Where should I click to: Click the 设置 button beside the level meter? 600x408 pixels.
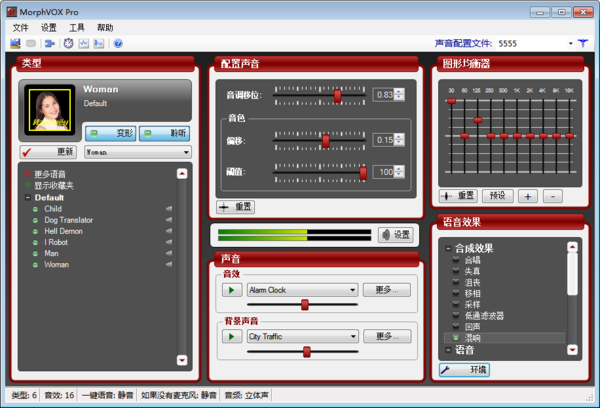click(396, 235)
